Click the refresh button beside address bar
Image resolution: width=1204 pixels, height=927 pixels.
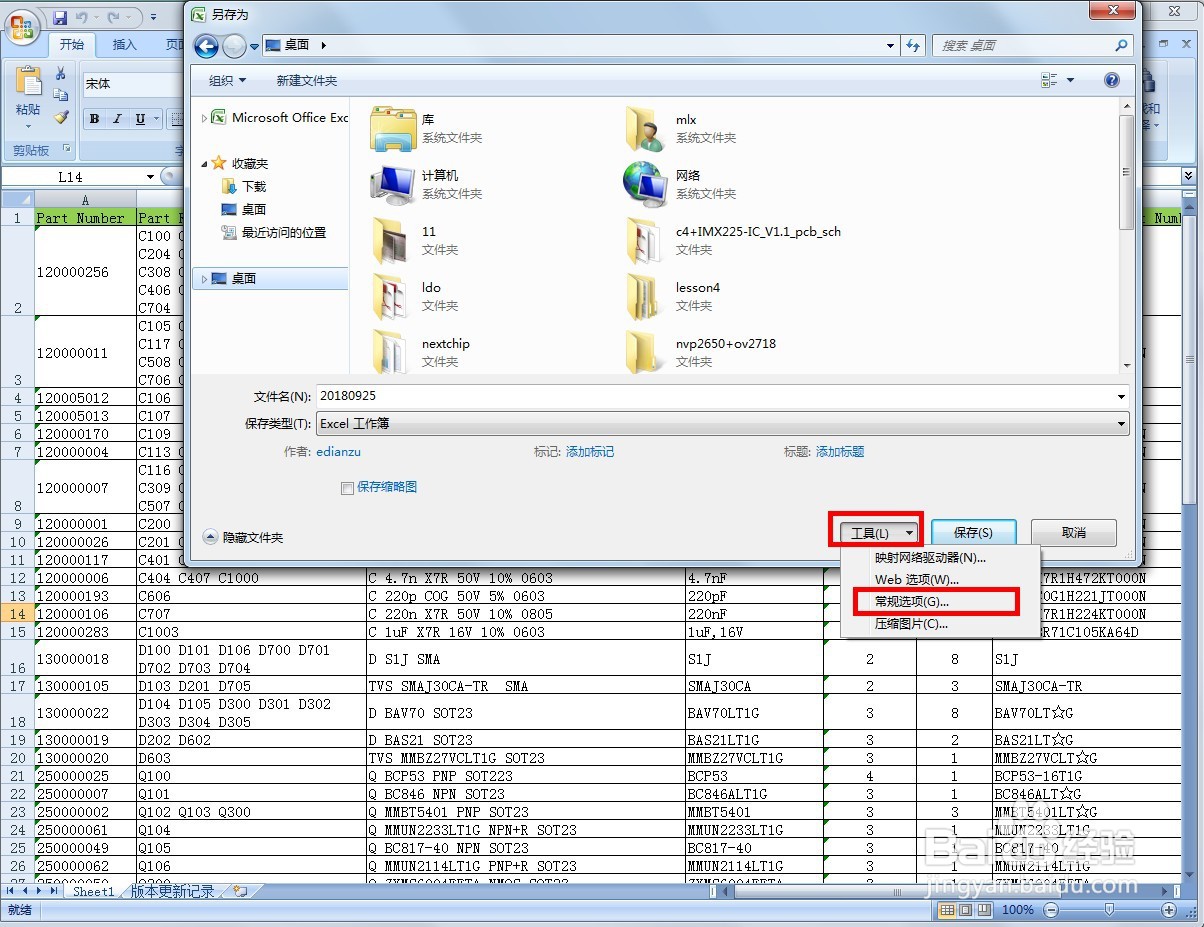(912, 45)
